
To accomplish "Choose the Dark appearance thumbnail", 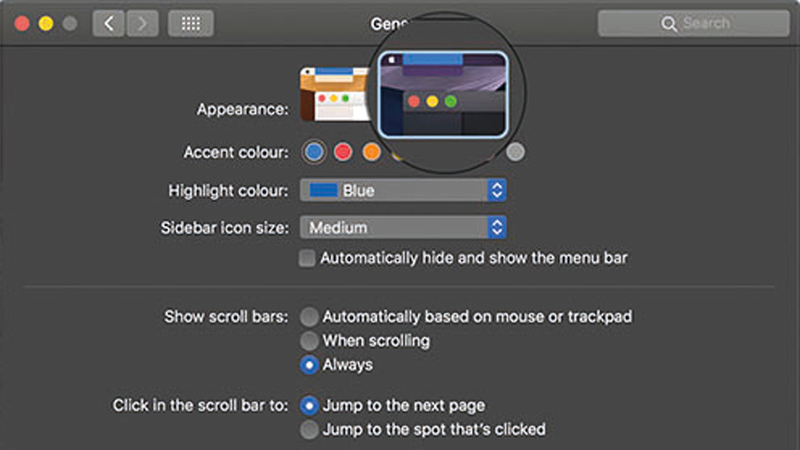I will click(x=443, y=94).
